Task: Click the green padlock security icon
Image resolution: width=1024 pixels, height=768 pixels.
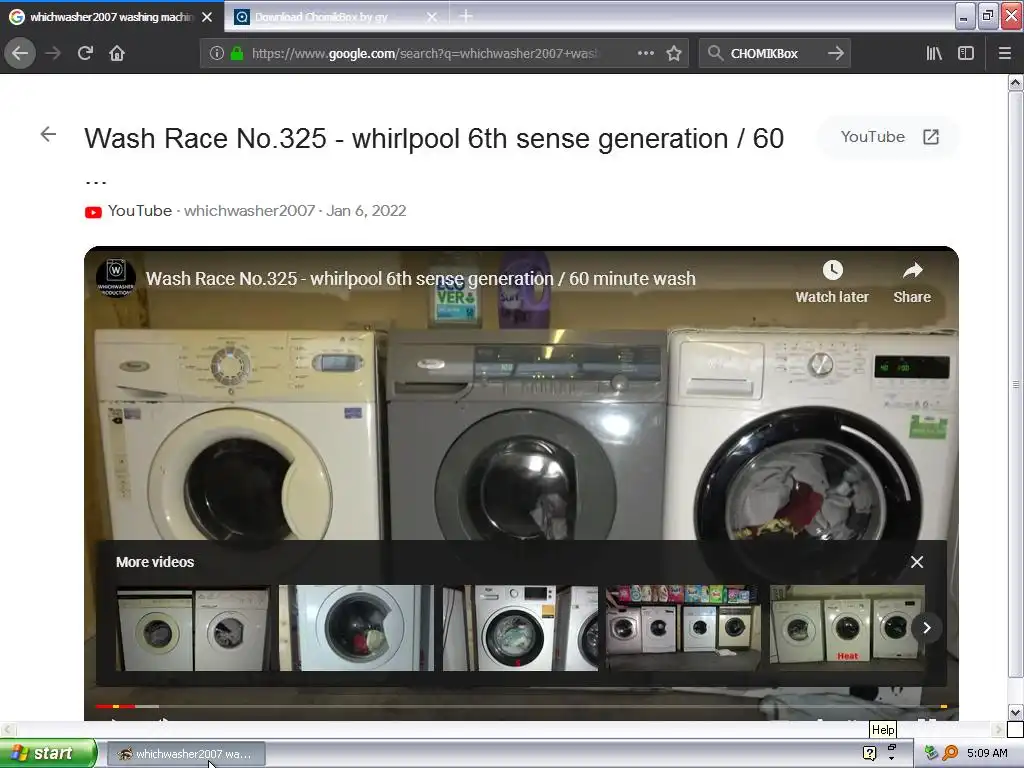Action: pyautogui.click(x=237, y=53)
